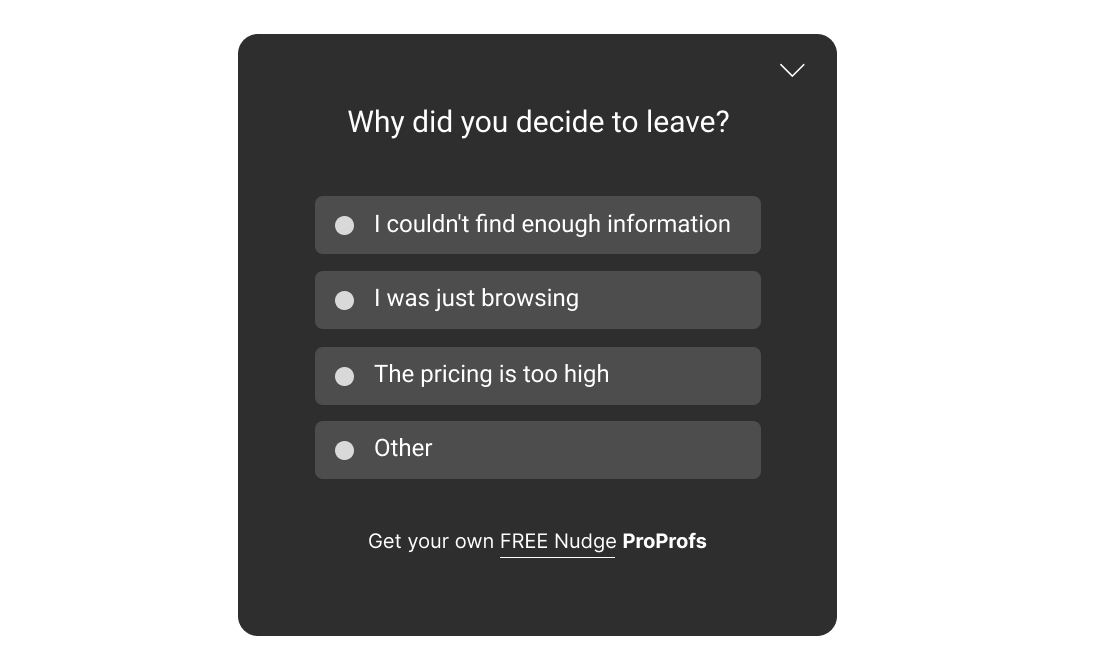Screen dimensions: 1108x670
Task: Select 'I couldn't find enough information' radio button
Action: point(345,225)
